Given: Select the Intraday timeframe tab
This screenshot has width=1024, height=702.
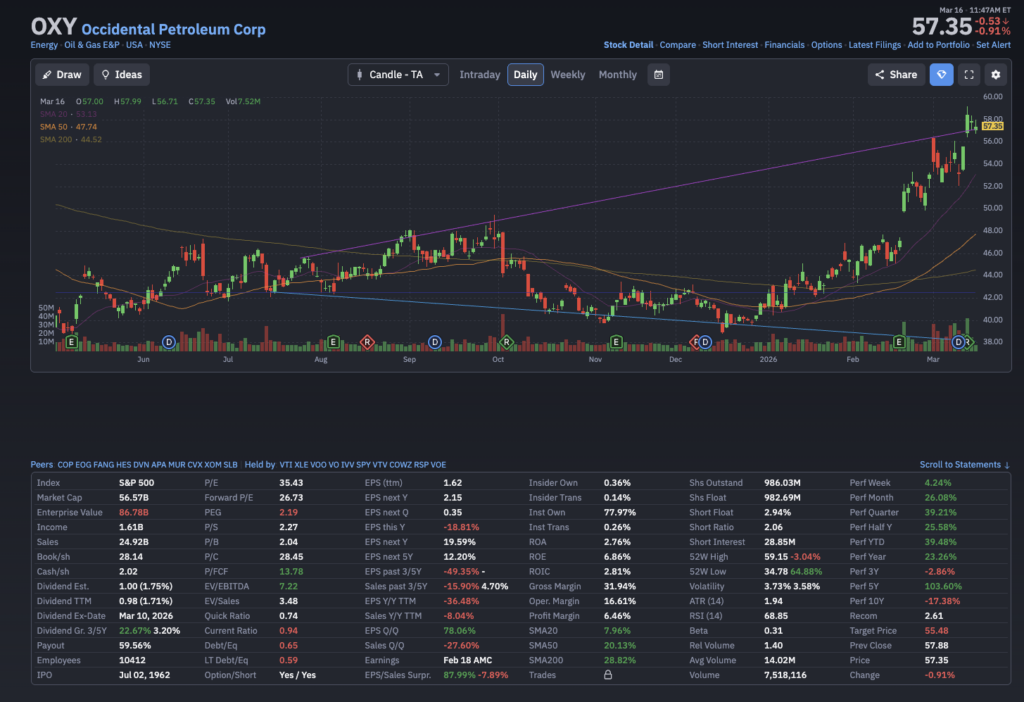Looking at the screenshot, I should 479,75.
